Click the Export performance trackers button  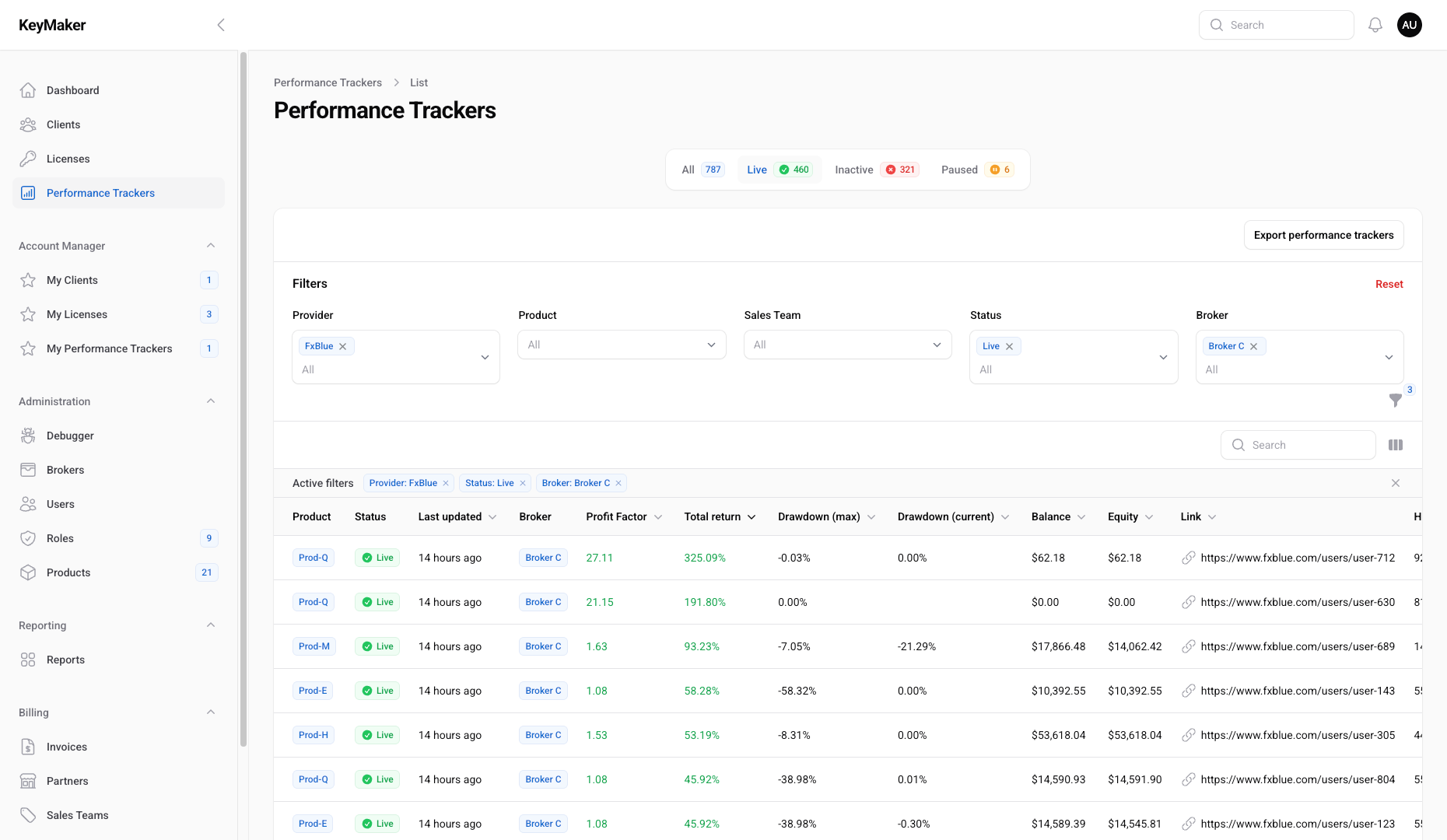[x=1323, y=235]
